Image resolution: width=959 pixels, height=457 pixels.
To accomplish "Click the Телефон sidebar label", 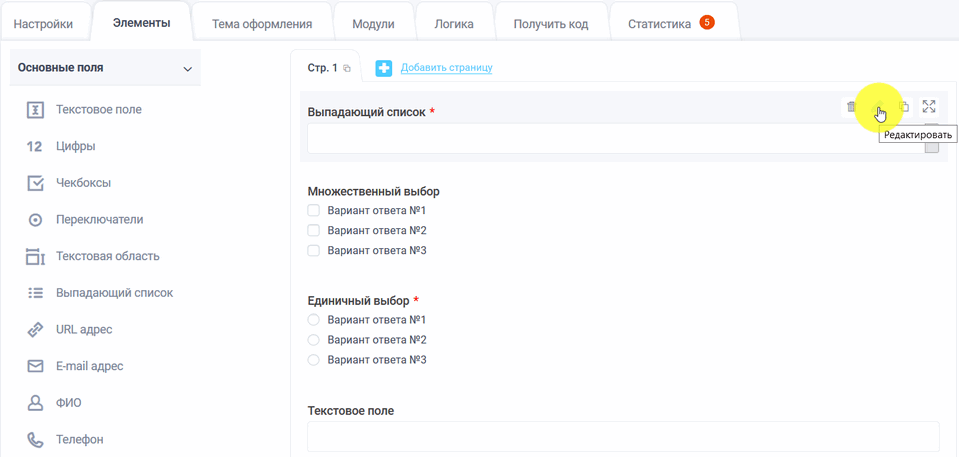I will [x=80, y=439].
